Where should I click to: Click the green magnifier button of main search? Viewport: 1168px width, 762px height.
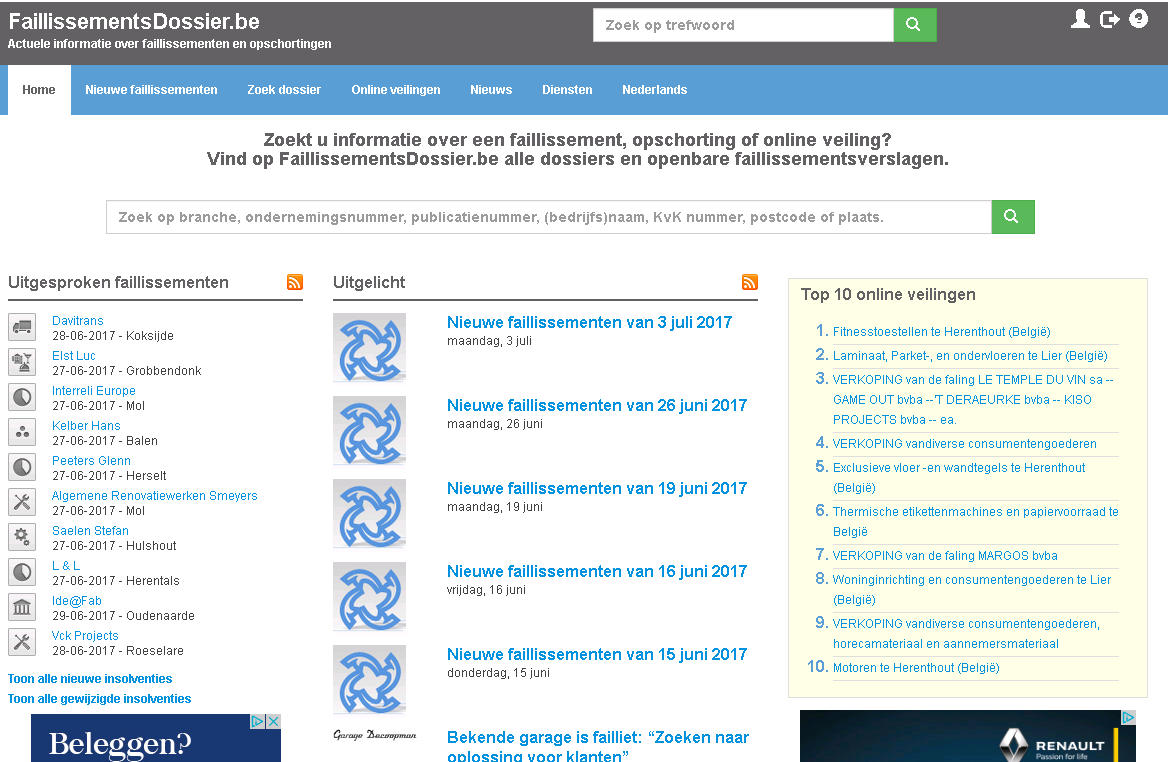(1013, 217)
